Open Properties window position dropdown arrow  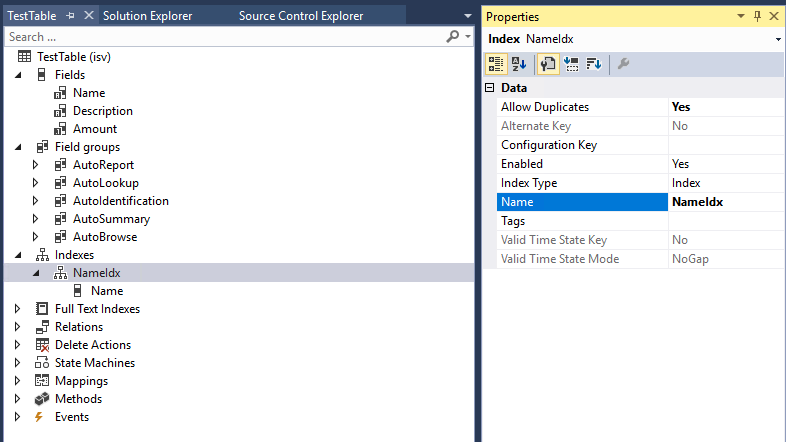[x=741, y=16]
